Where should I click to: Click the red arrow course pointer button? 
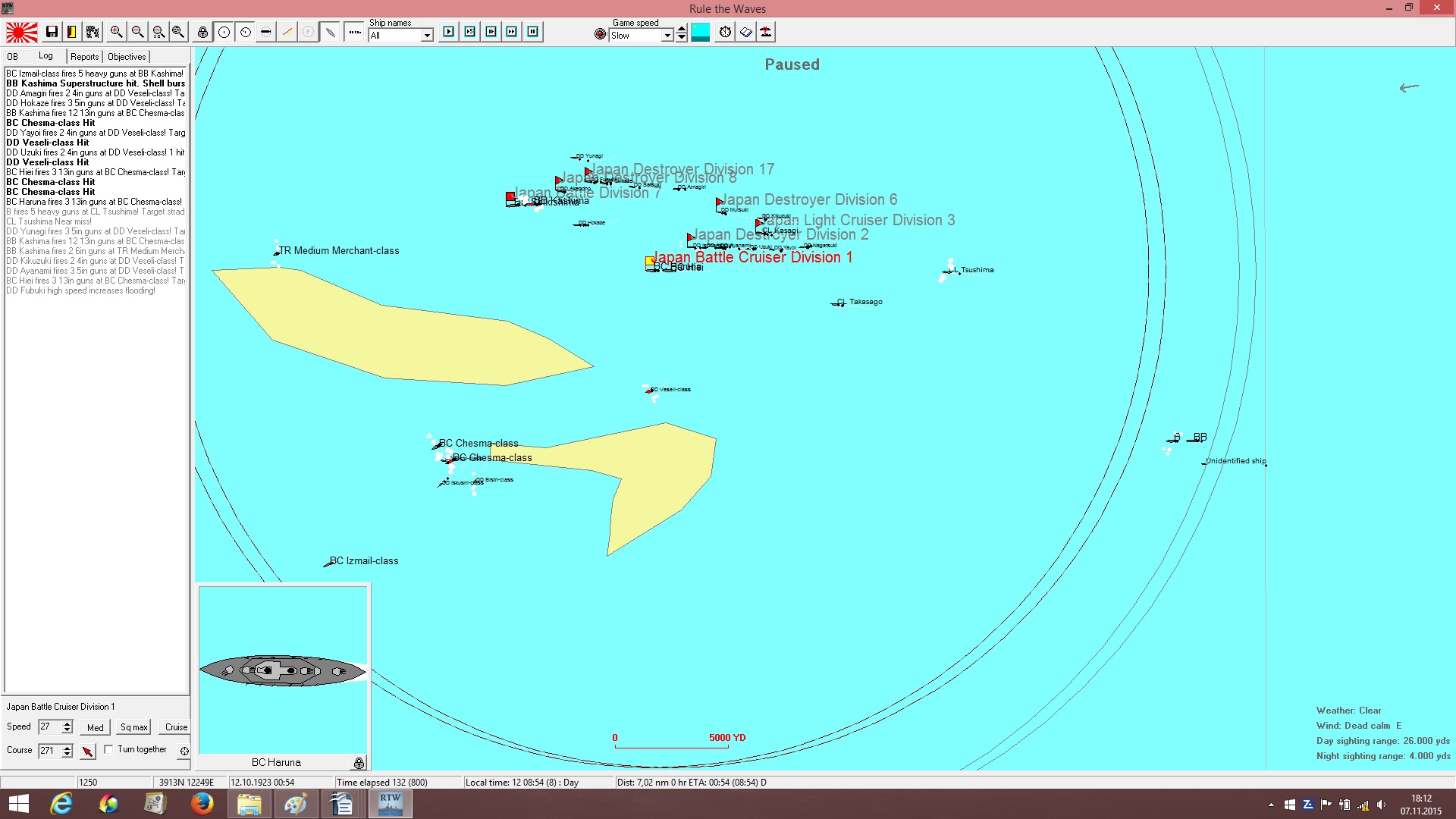[x=88, y=751]
